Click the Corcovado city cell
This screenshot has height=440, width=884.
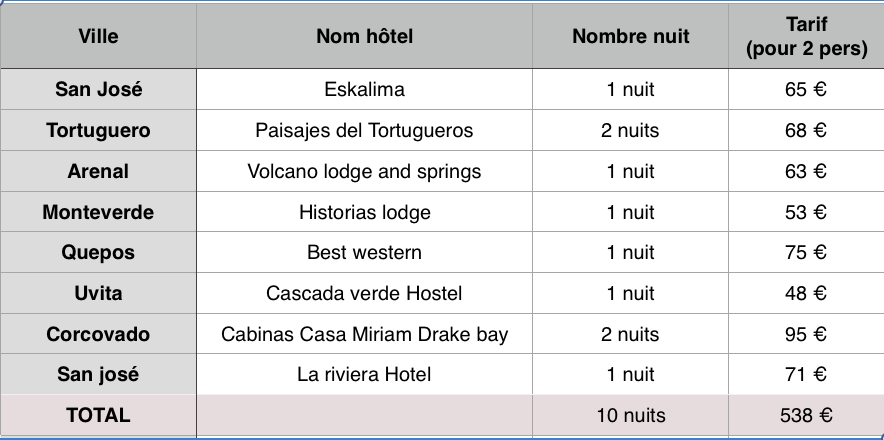tap(98, 334)
